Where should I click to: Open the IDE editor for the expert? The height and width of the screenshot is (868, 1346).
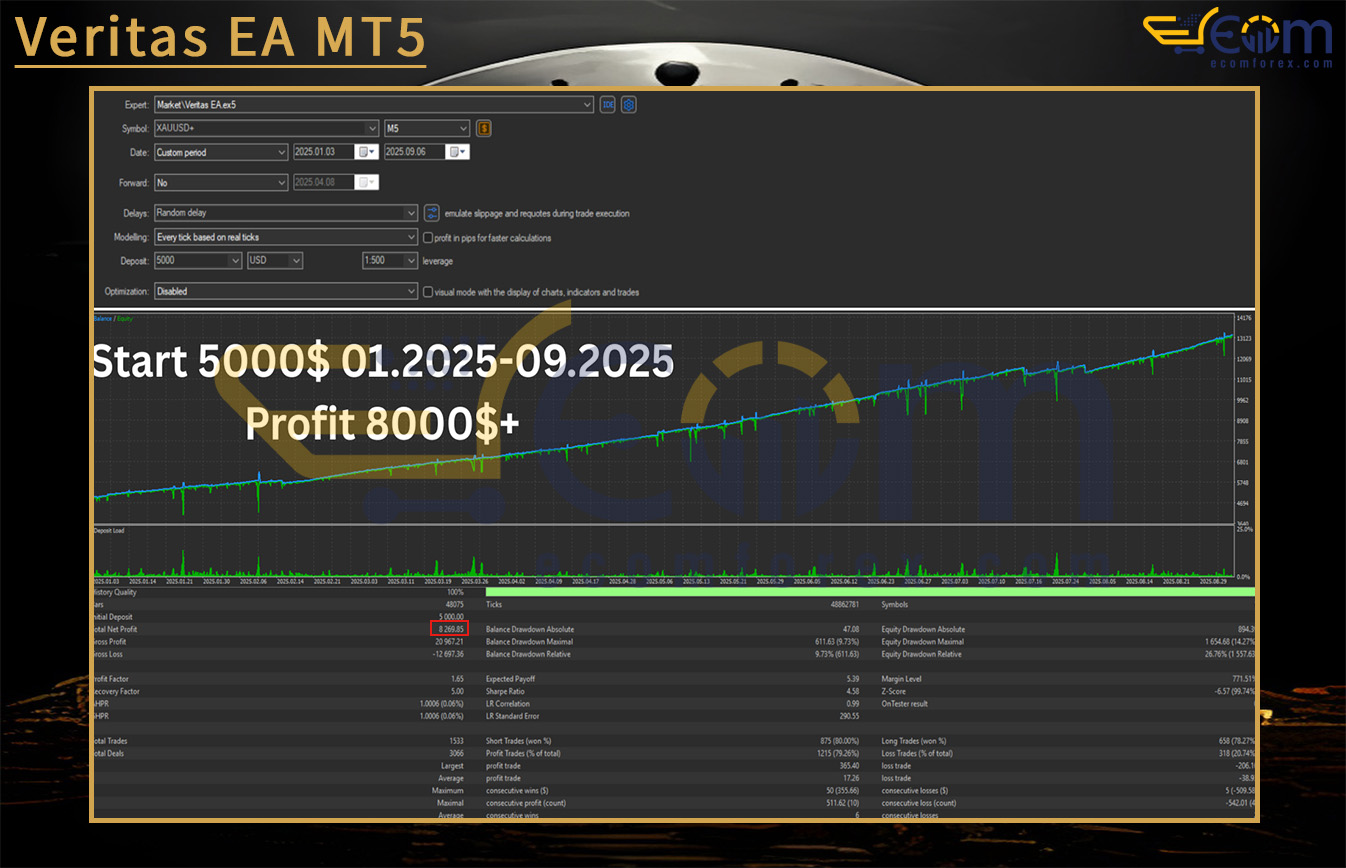coord(607,104)
